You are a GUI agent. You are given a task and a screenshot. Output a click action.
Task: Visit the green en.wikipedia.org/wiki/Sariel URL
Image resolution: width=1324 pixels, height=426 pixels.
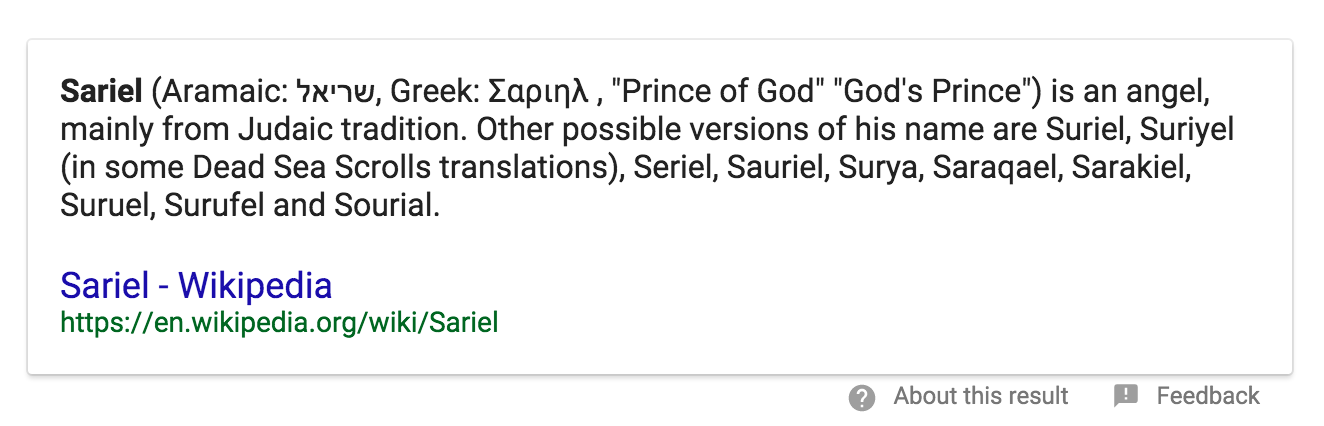point(279,323)
